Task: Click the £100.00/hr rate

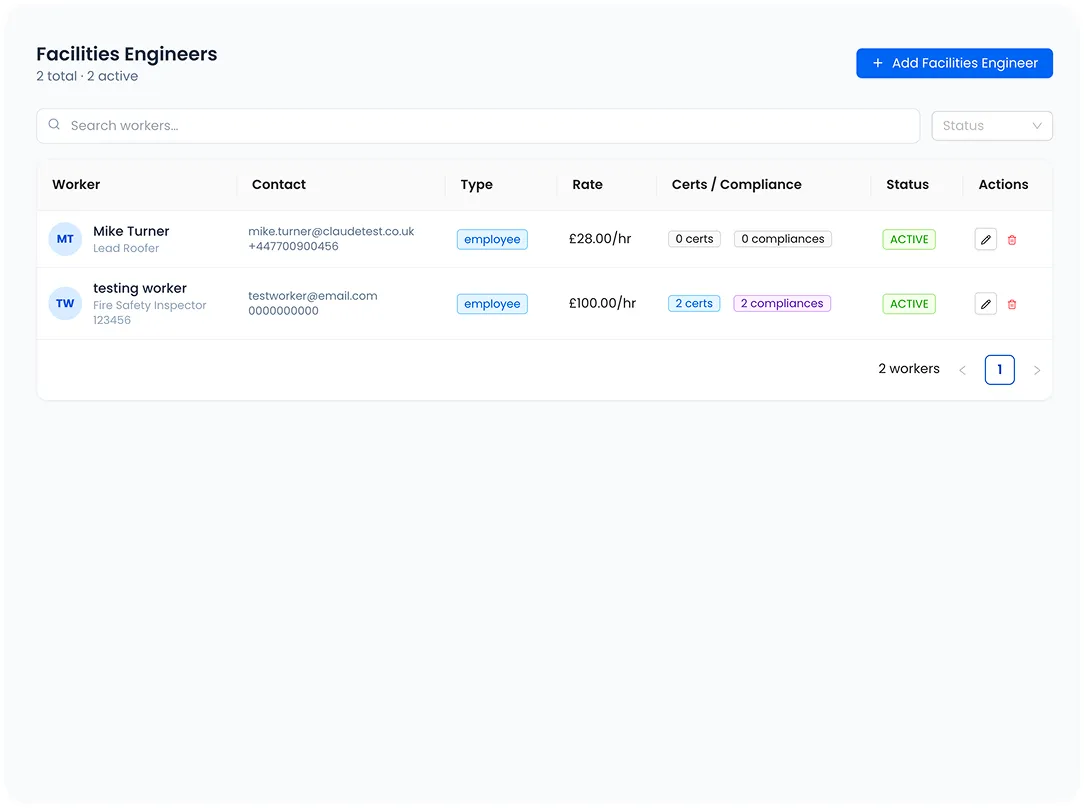Action: click(602, 303)
